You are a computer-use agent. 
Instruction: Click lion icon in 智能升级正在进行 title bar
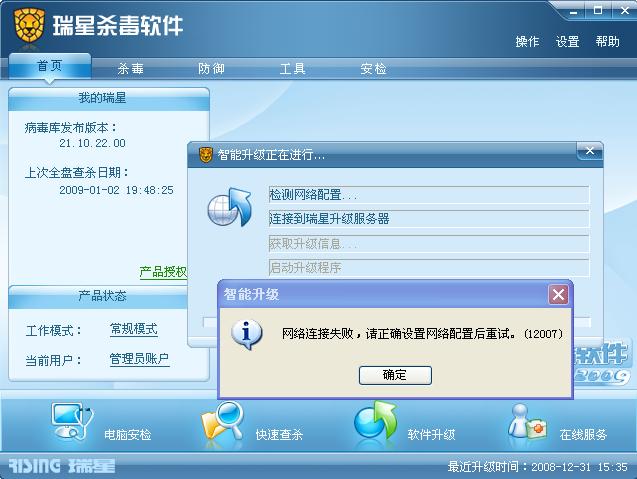coord(206,155)
